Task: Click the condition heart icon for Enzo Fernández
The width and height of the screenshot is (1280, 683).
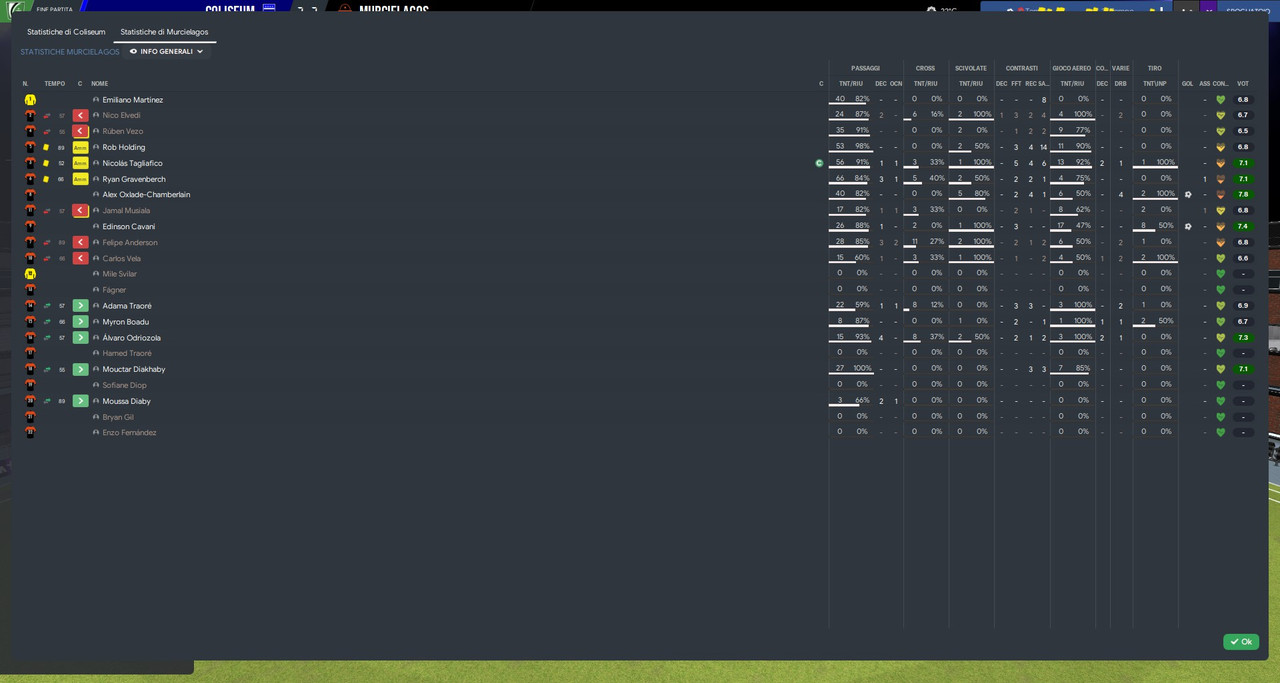Action: click(1220, 432)
